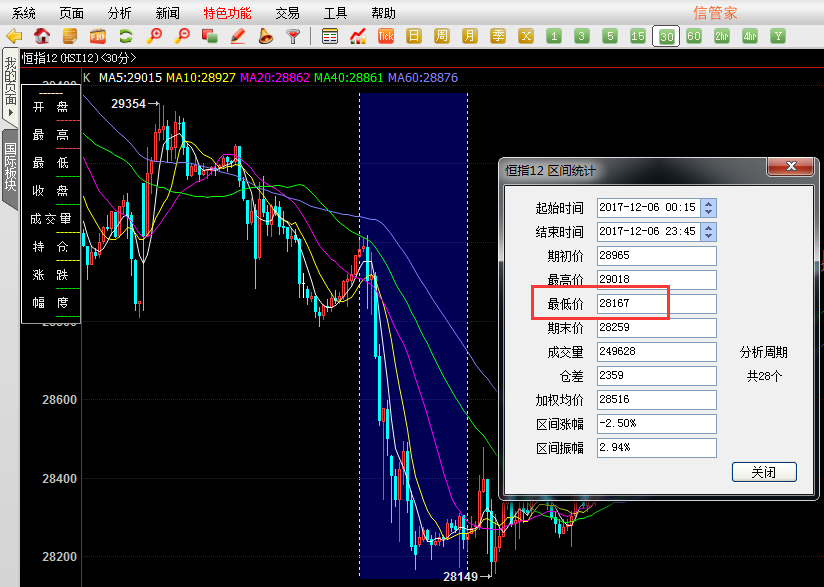This screenshot has width=824, height=587.
Task: Click the green refresh arrows icon
Action: pyautogui.click(x=126, y=36)
